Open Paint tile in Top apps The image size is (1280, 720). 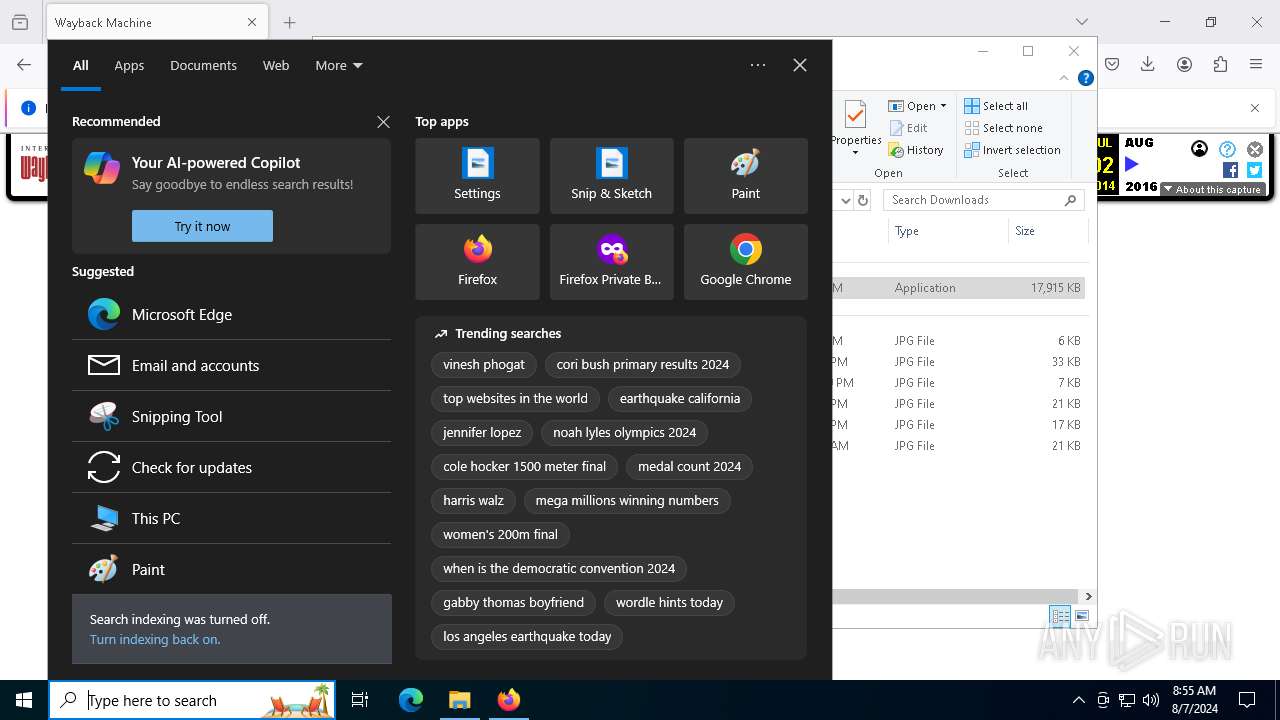tap(745, 176)
